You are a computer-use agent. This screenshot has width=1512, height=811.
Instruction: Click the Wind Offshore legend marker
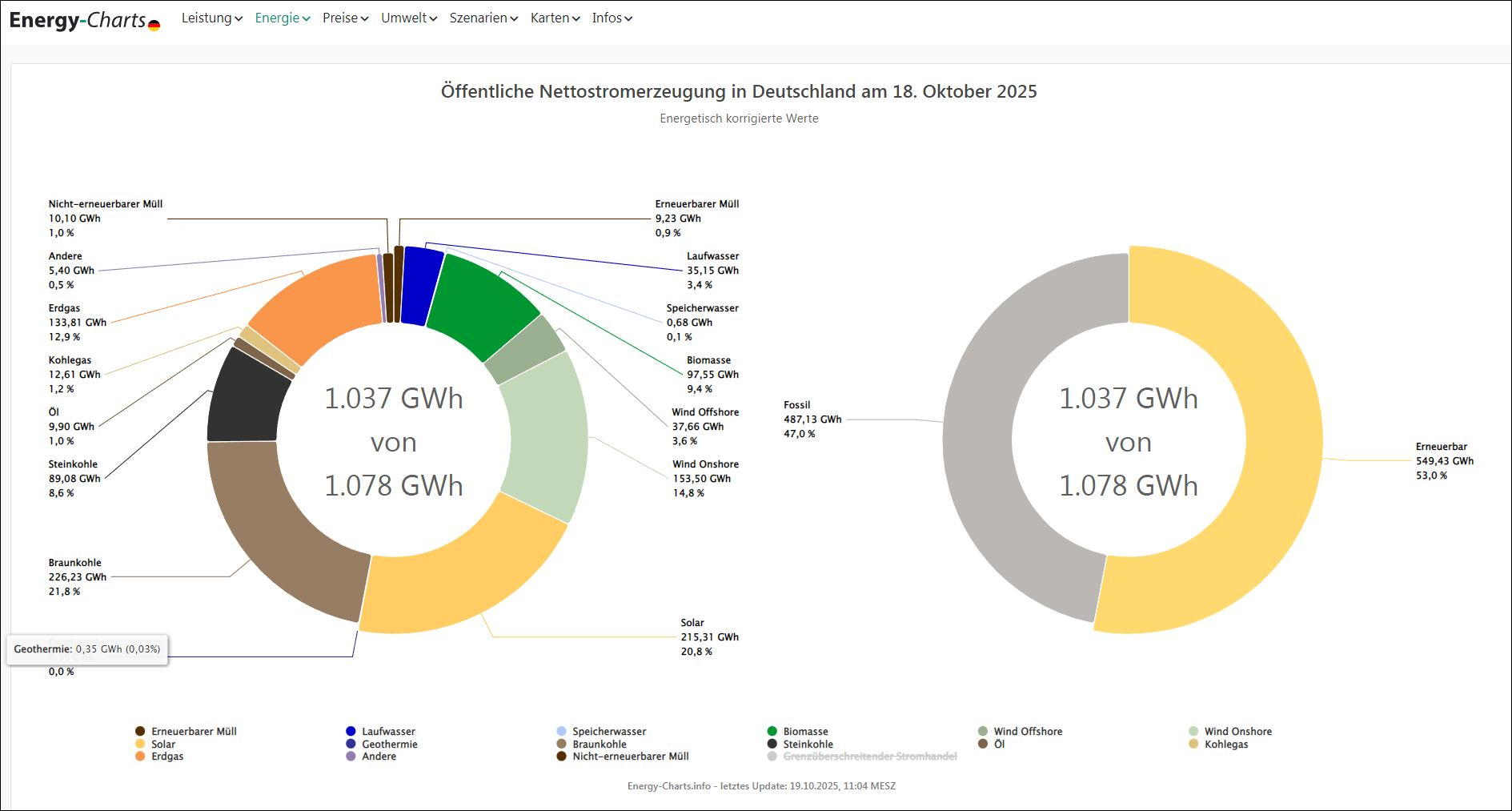click(983, 731)
